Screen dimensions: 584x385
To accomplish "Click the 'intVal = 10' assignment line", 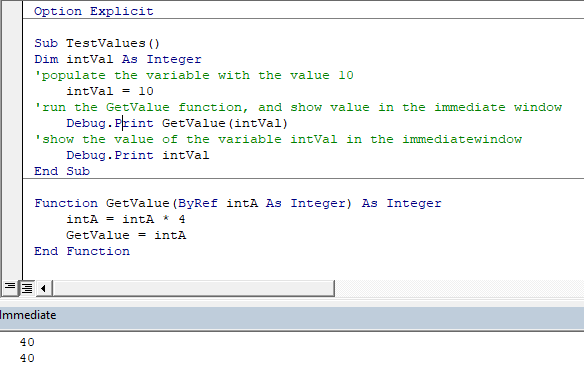I will [x=110, y=91].
